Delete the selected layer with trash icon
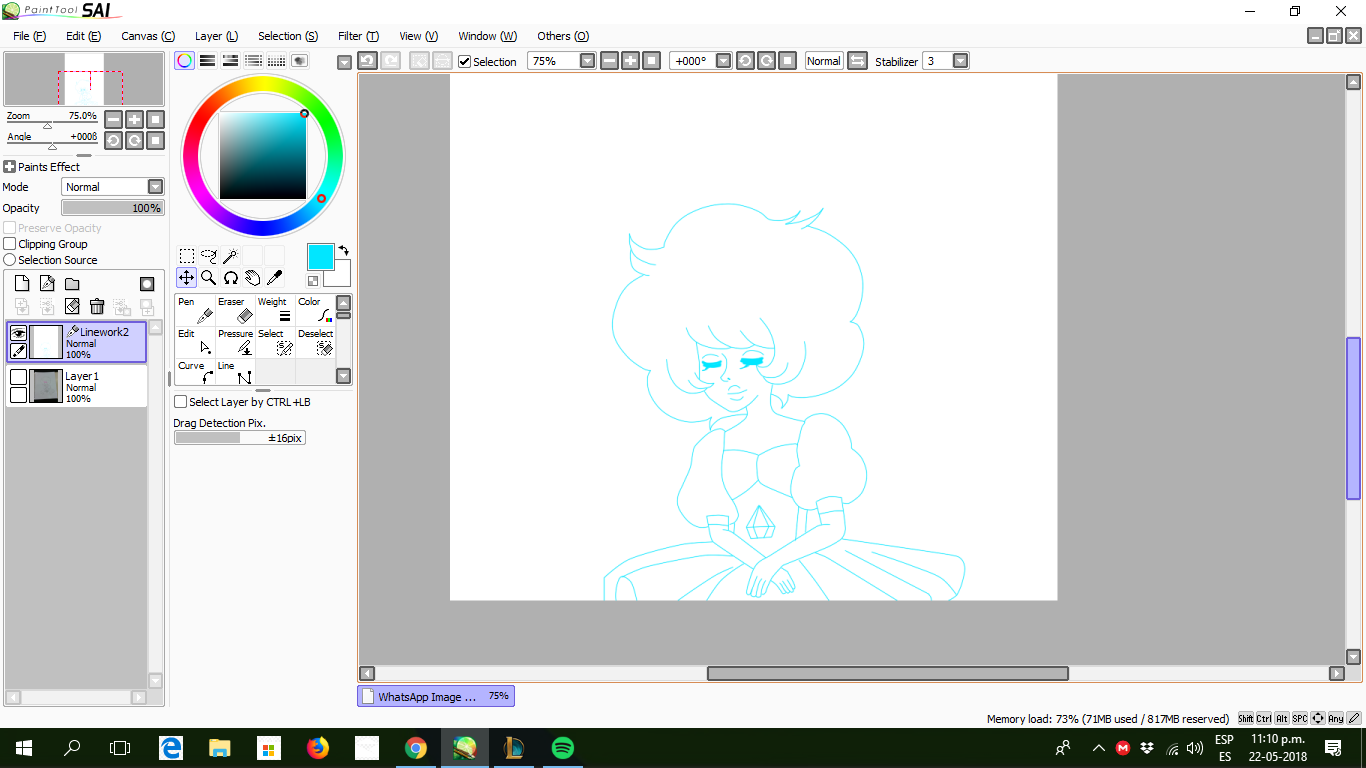This screenshot has width=1366, height=768. [97, 306]
